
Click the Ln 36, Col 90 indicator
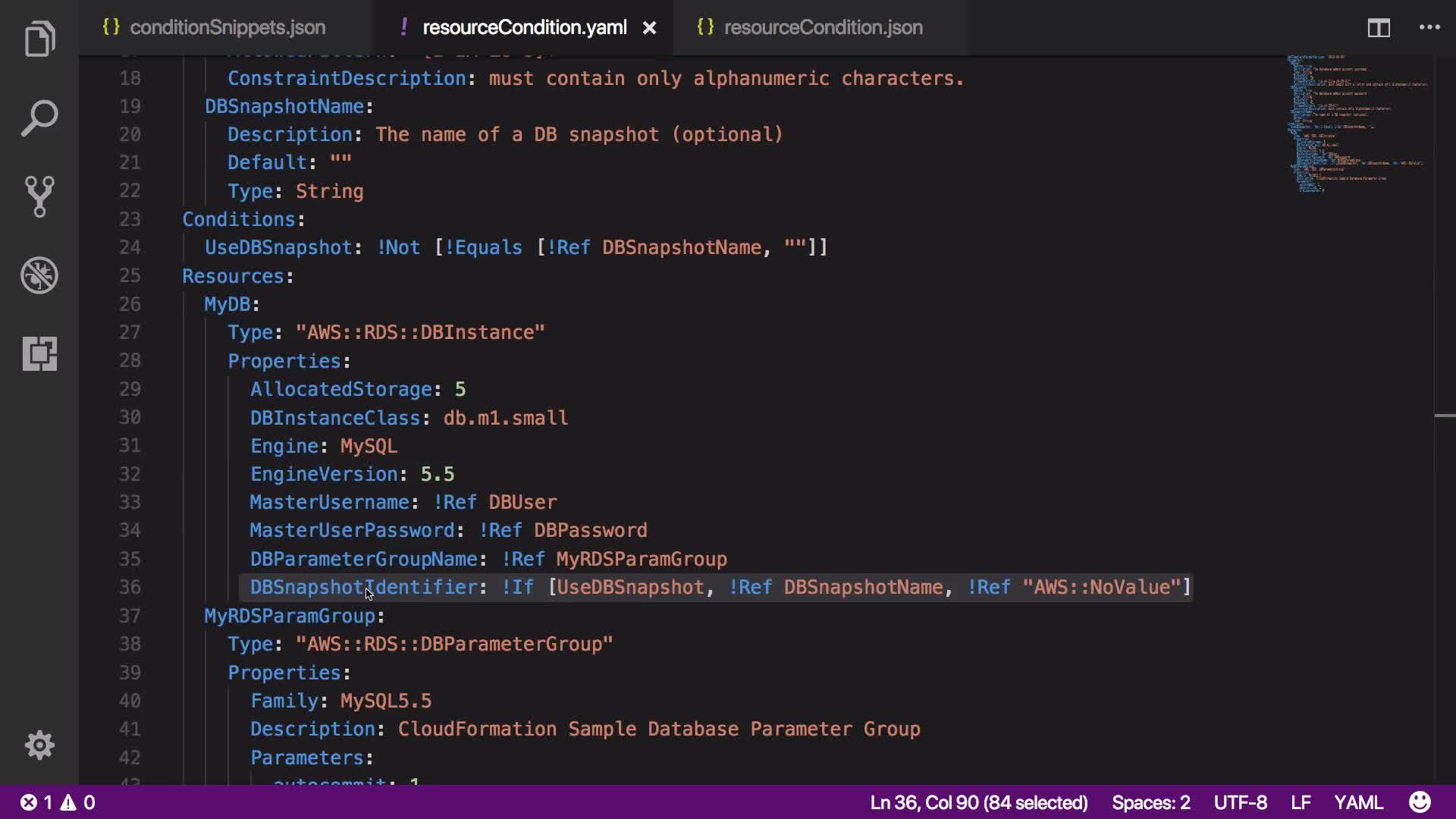tap(978, 802)
